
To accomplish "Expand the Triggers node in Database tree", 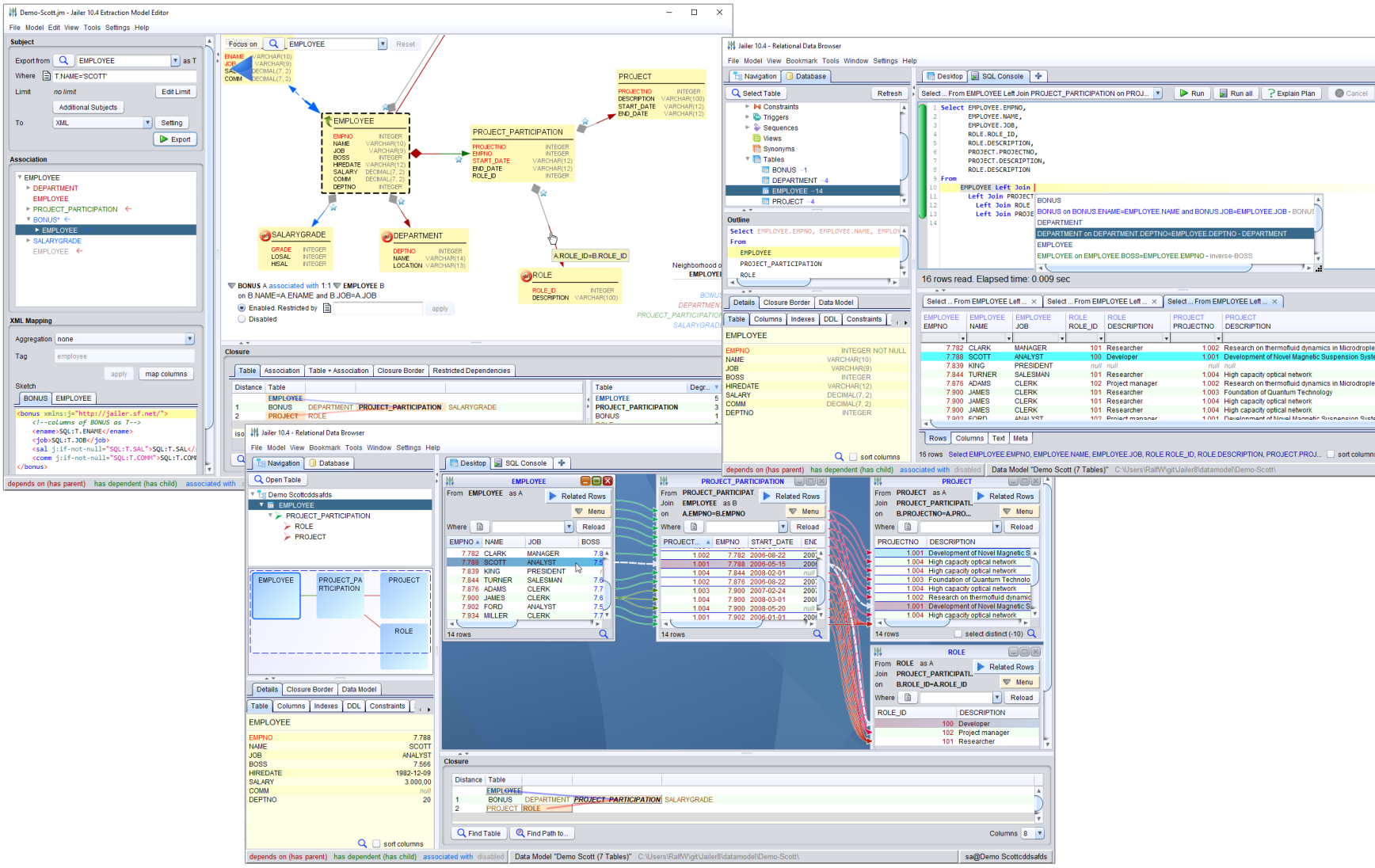I will [747, 117].
